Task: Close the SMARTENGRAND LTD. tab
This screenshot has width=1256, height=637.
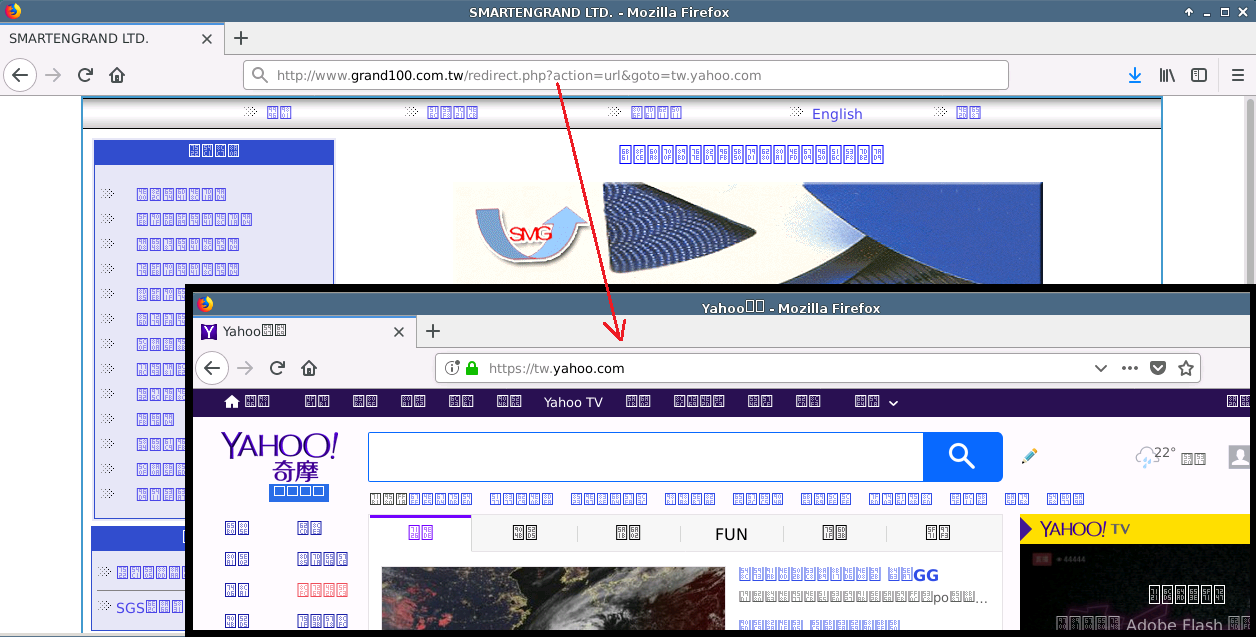Action: 207,39
